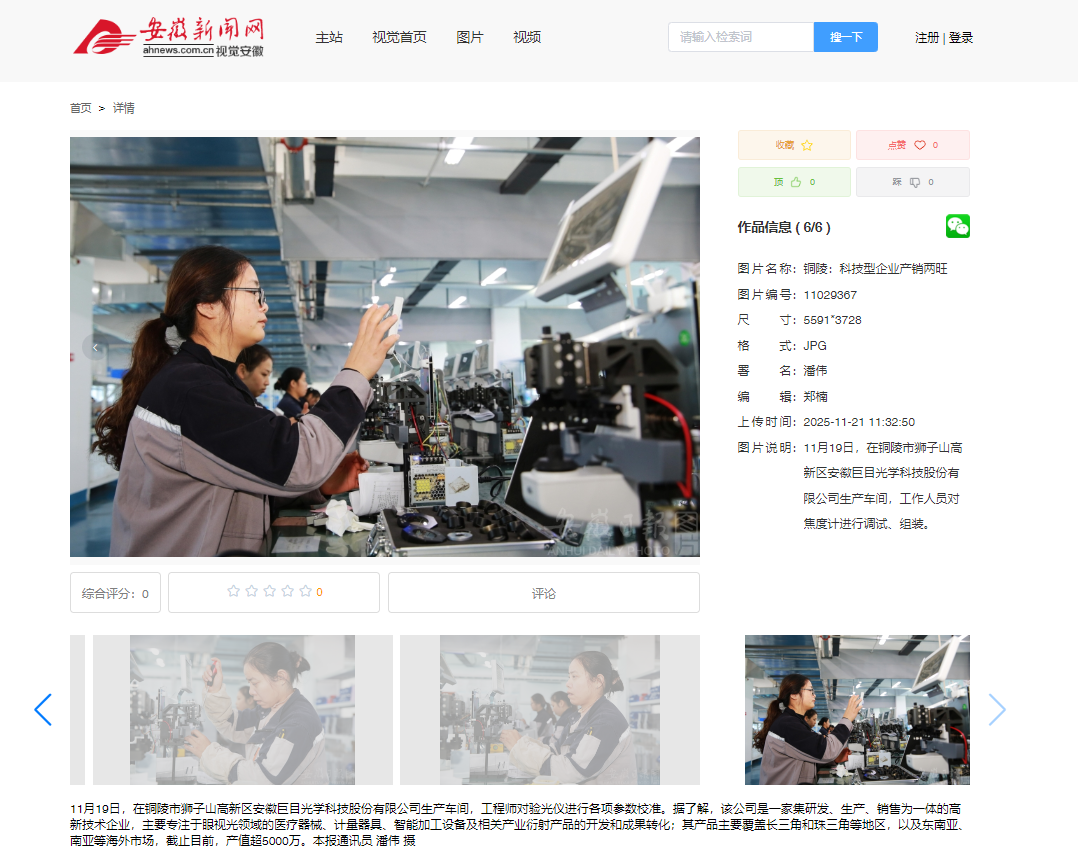
Task: Click the 注册 register link
Action: pyautogui.click(x=927, y=37)
